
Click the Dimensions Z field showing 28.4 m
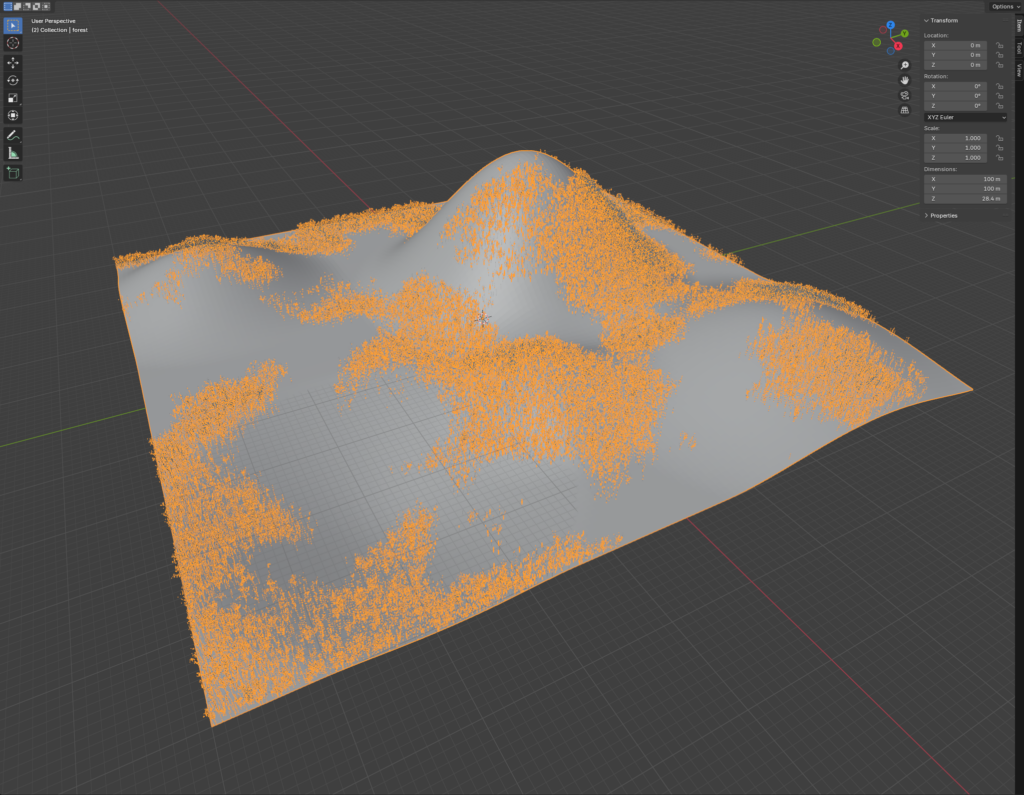(x=965, y=199)
